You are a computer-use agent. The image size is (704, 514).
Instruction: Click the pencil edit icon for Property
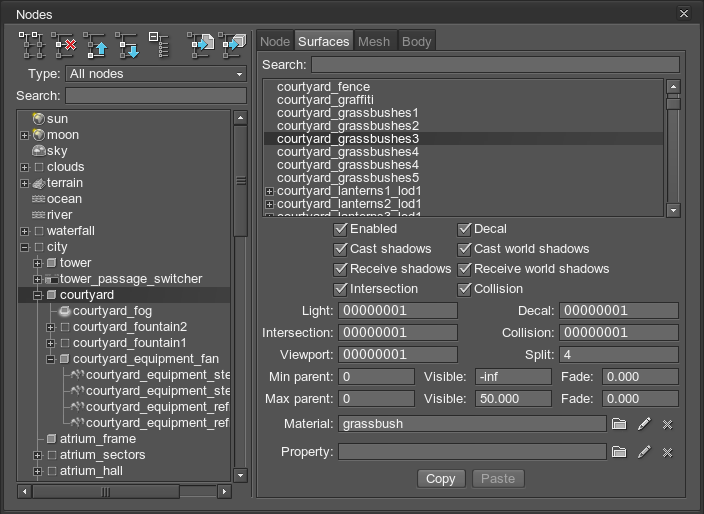[x=644, y=452]
